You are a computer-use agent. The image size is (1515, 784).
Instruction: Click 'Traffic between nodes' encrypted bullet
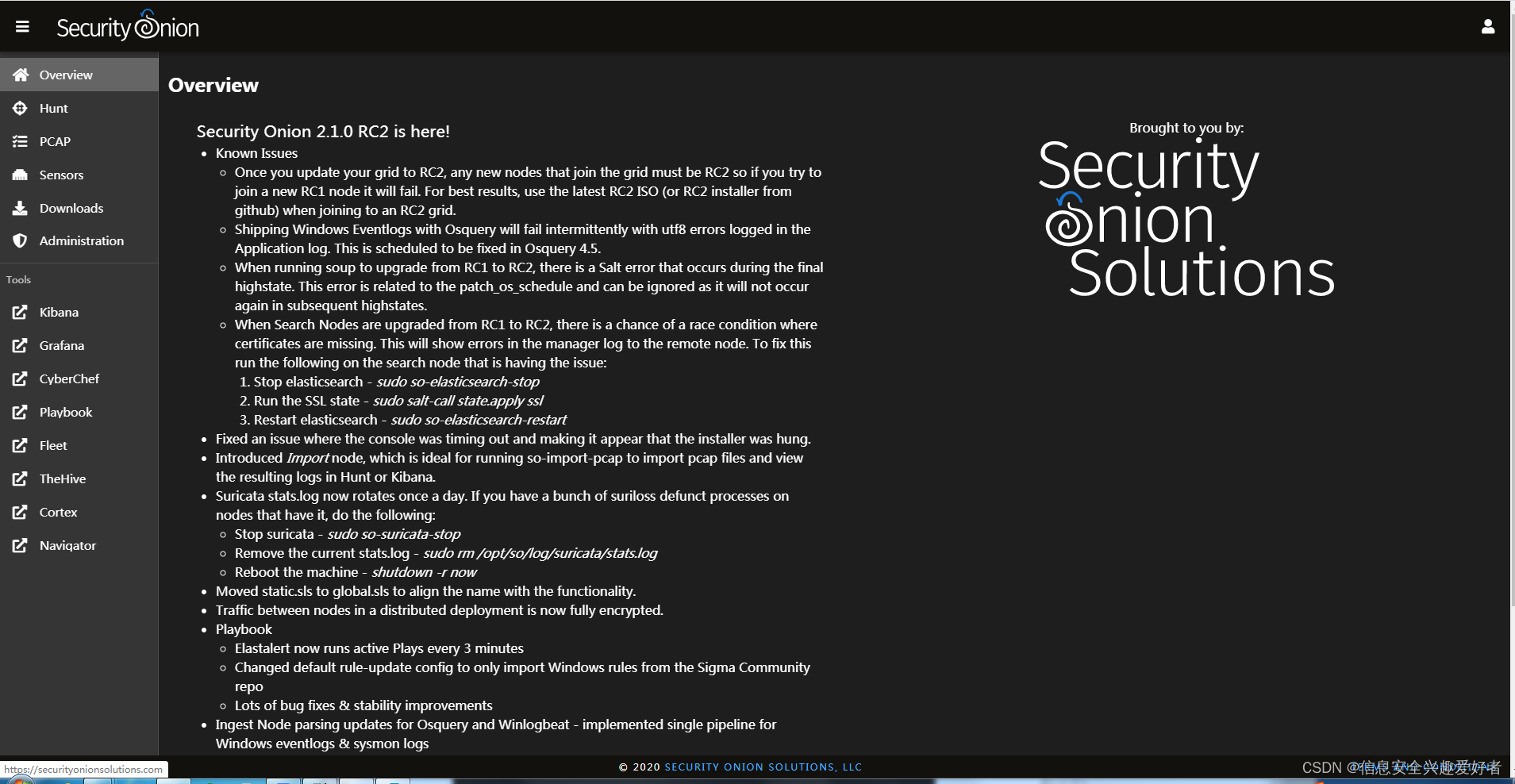(x=439, y=610)
